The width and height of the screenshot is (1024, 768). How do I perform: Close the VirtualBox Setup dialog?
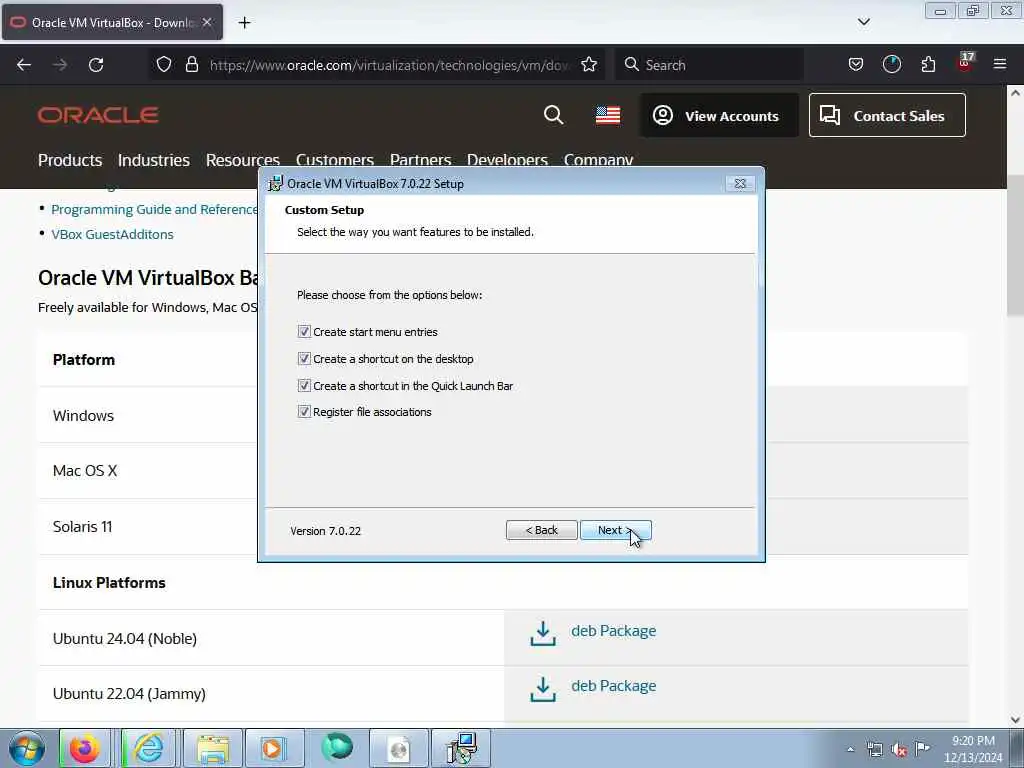[740, 184]
